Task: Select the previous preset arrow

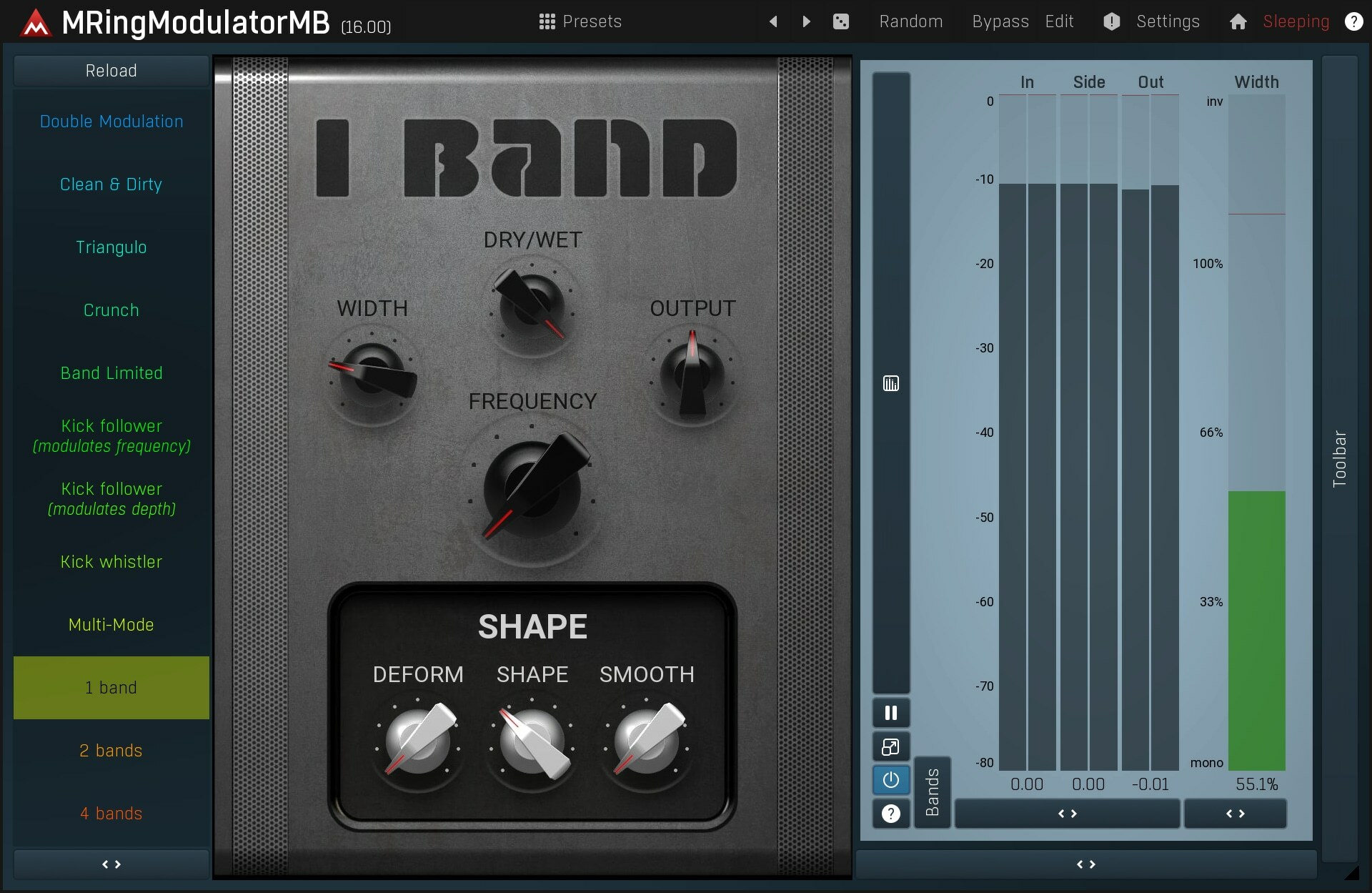Action: (x=774, y=21)
